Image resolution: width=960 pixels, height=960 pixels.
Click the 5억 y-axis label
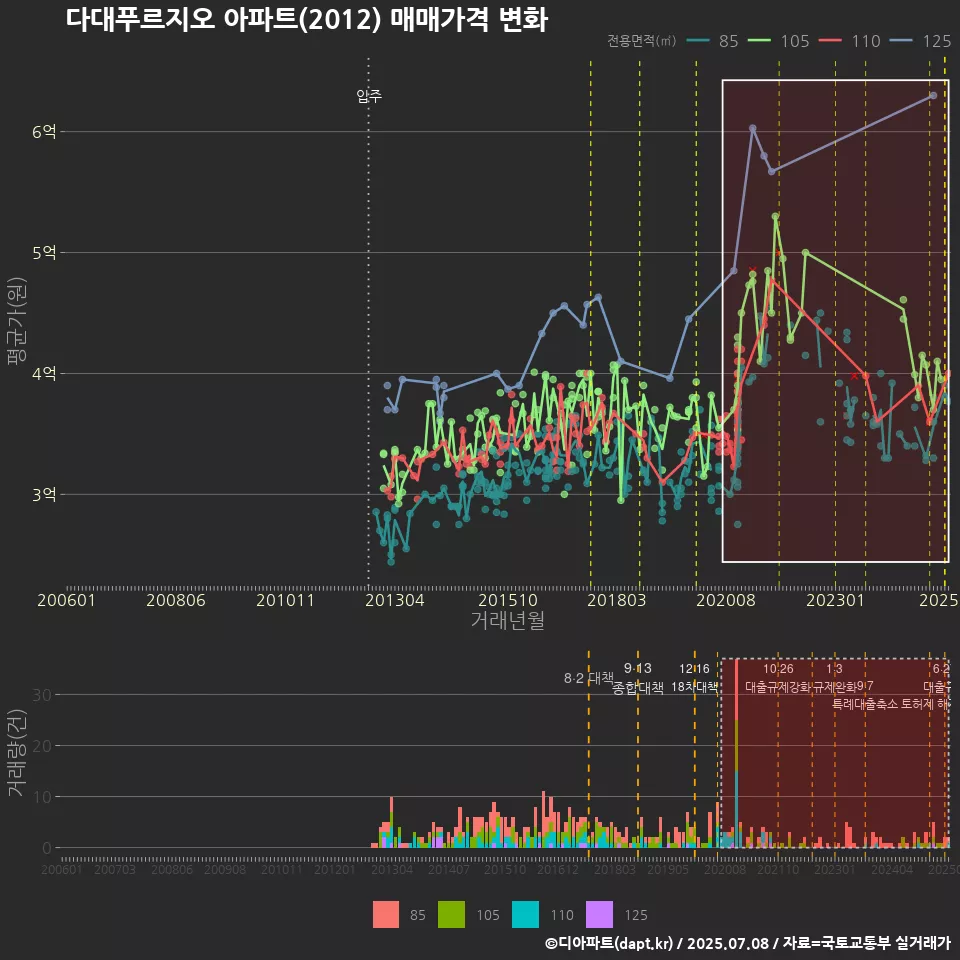[x=44, y=252]
